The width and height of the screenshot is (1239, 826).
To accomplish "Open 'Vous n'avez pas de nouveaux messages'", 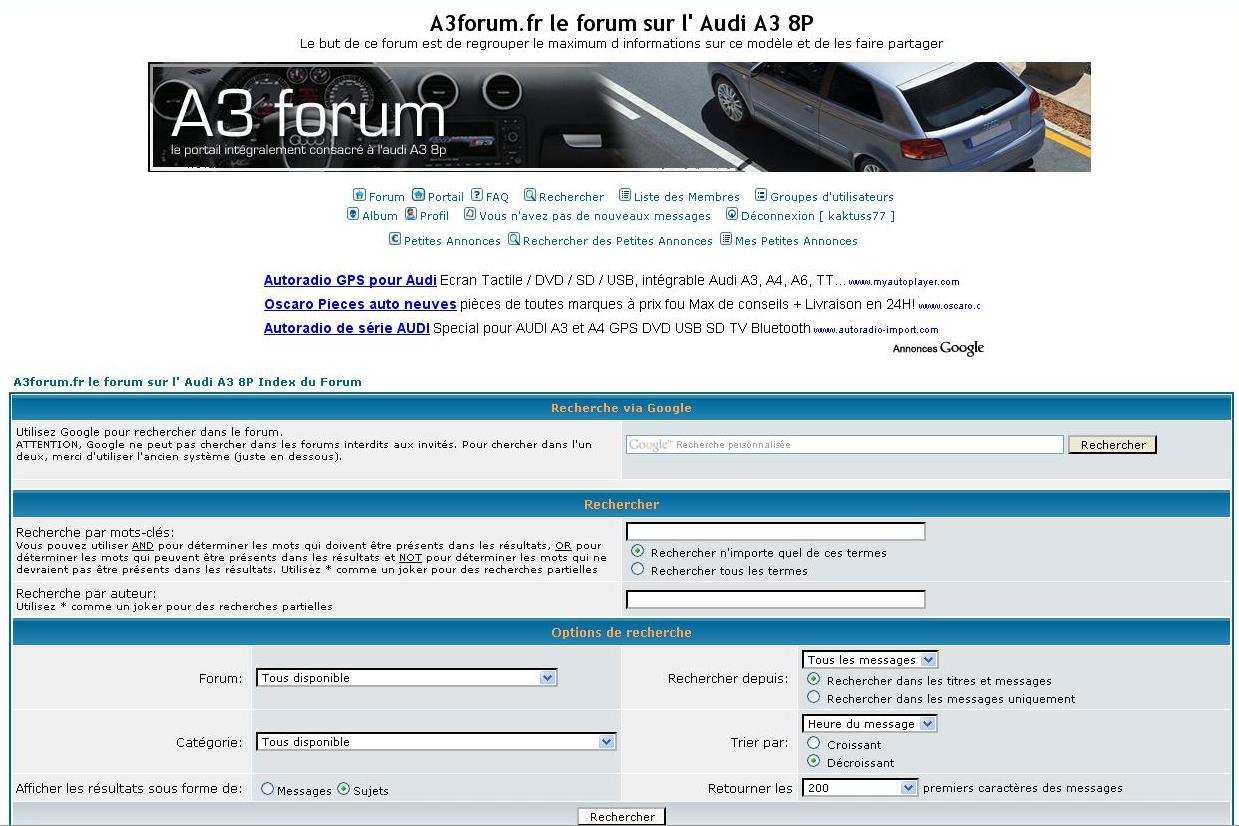I will 595,216.
